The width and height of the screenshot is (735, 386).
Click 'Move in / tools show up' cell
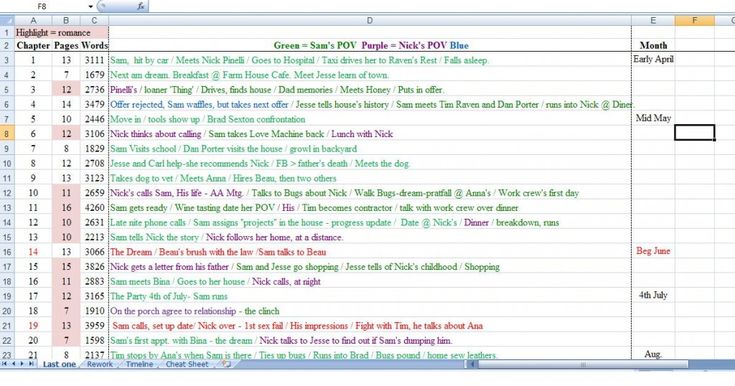pyautogui.click(x=370, y=119)
